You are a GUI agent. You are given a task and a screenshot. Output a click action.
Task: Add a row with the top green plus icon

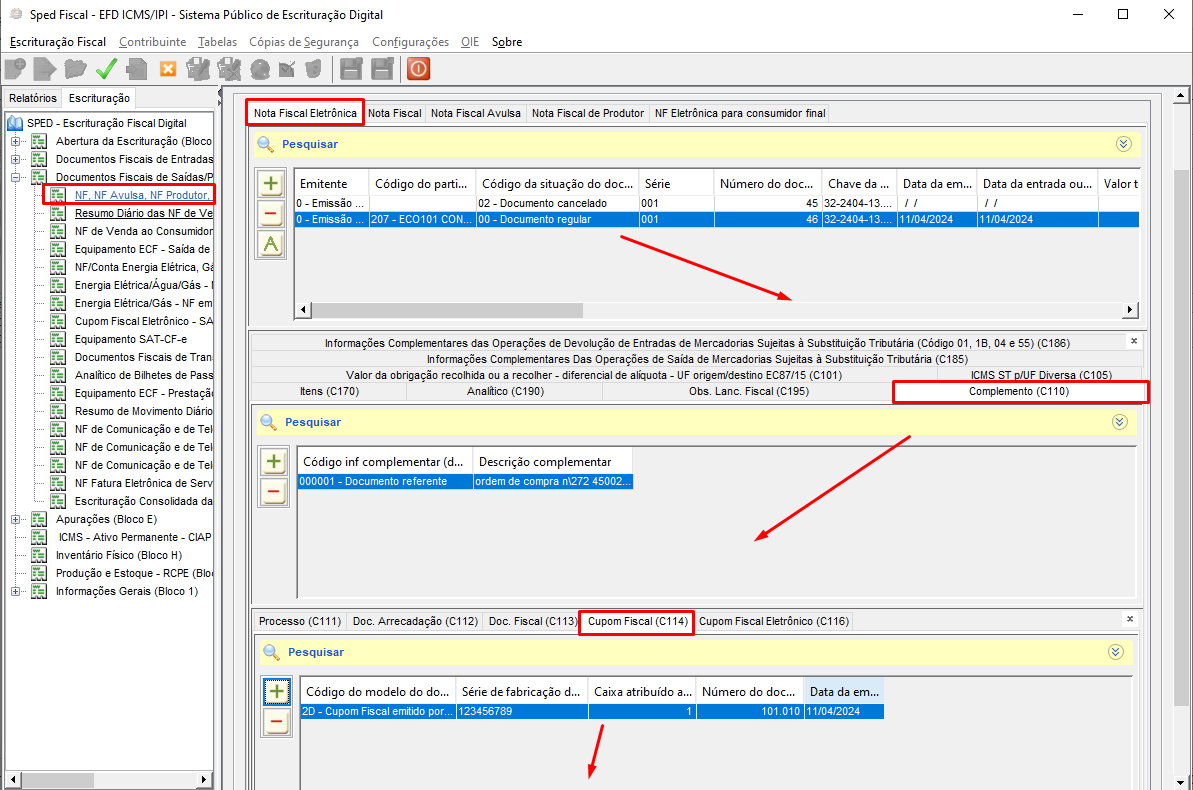270,184
